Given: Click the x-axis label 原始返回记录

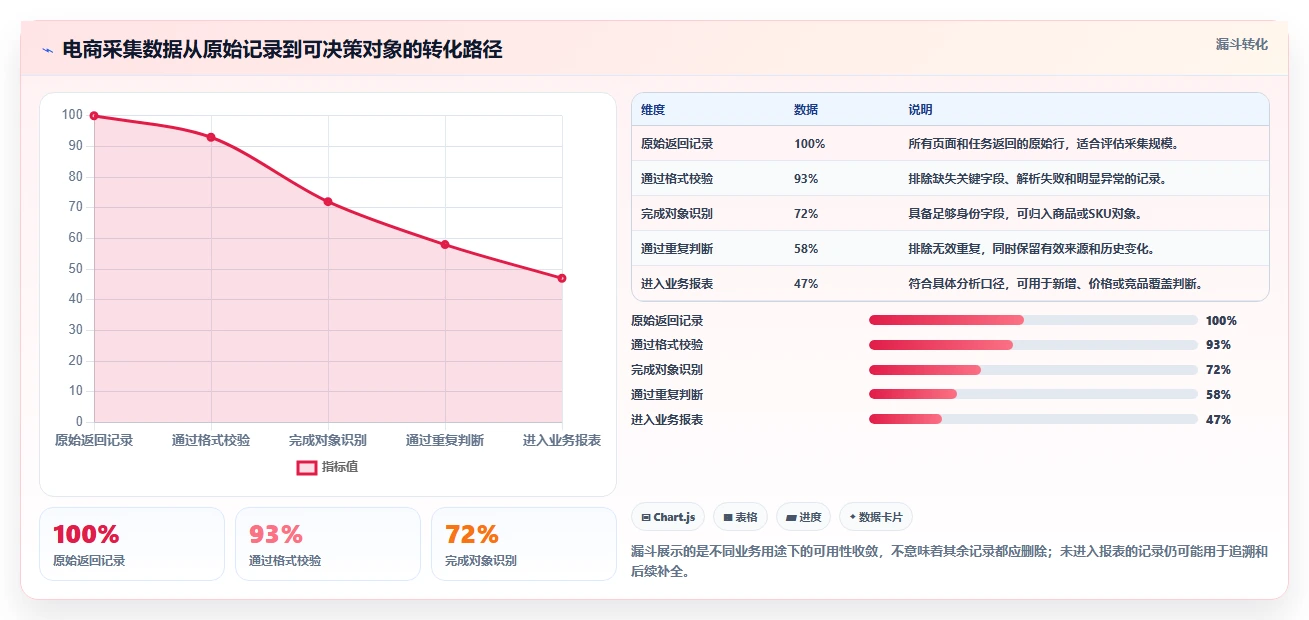Looking at the screenshot, I should tap(94, 440).
